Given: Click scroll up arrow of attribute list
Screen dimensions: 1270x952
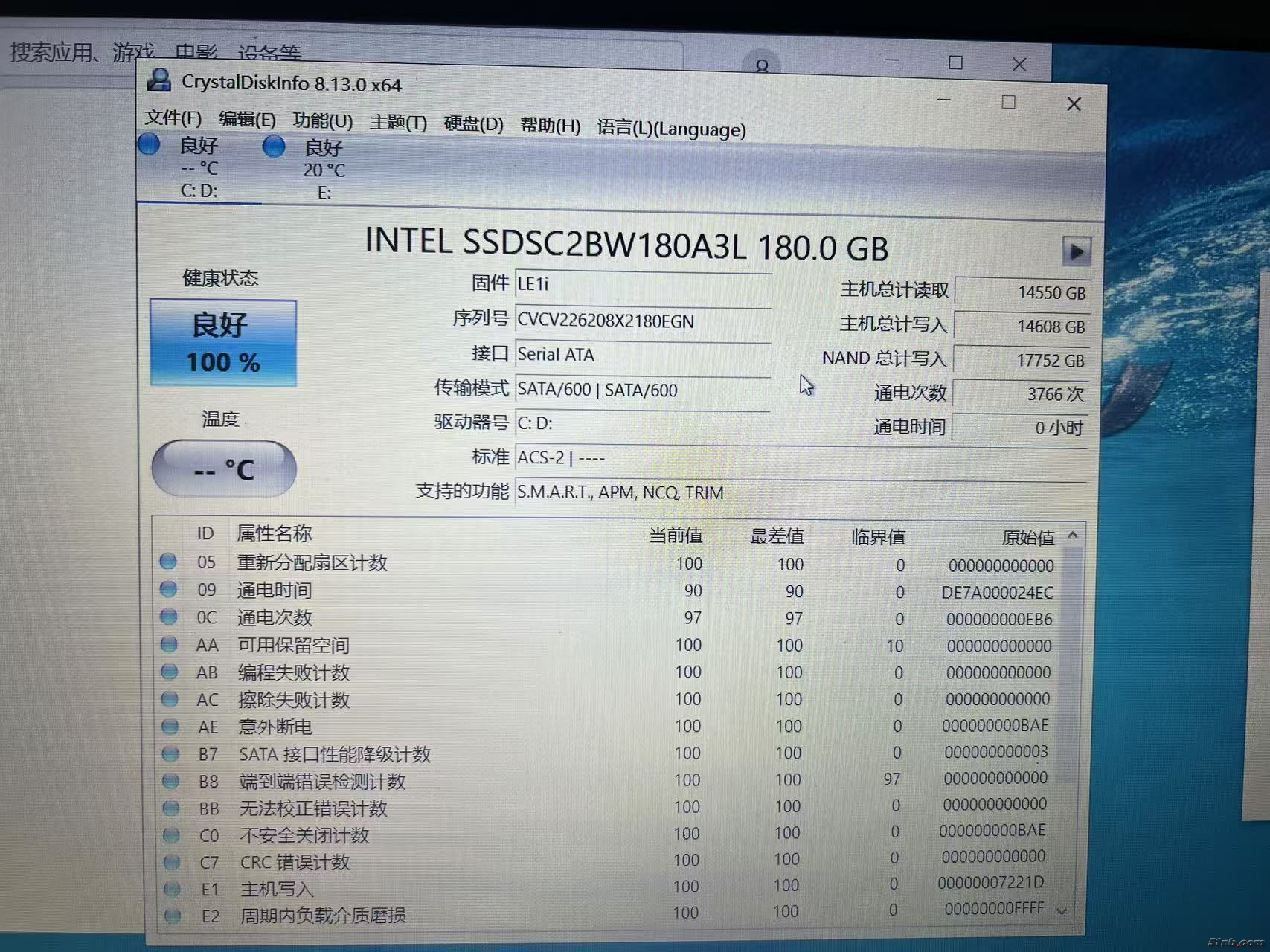Looking at the screenshot, I should 1072,535.
